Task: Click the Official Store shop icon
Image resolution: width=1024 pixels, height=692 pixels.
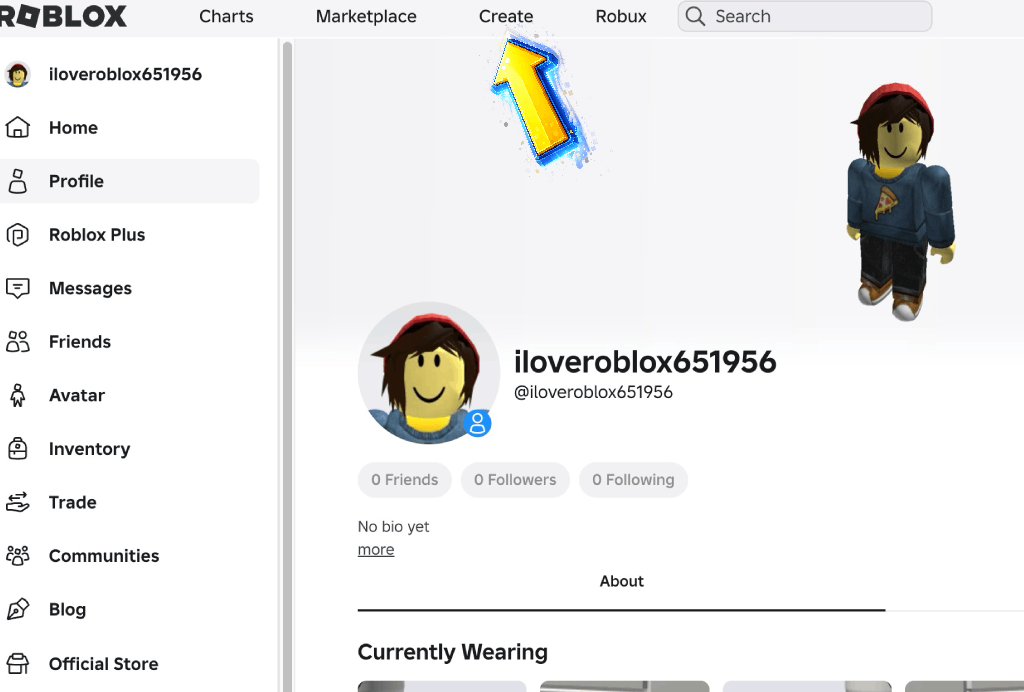Action: click(18, 663)
